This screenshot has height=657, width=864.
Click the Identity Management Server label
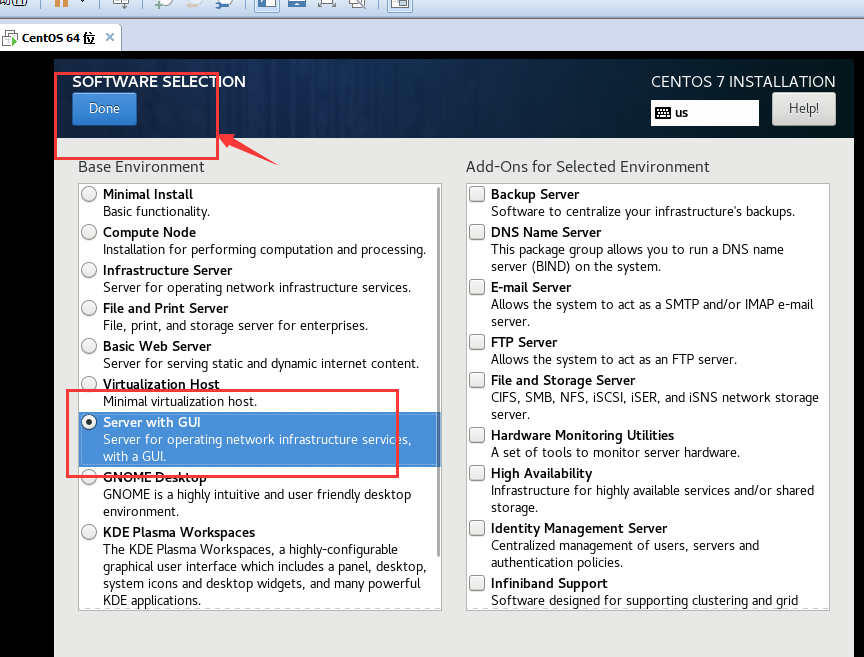coord(579,529)
